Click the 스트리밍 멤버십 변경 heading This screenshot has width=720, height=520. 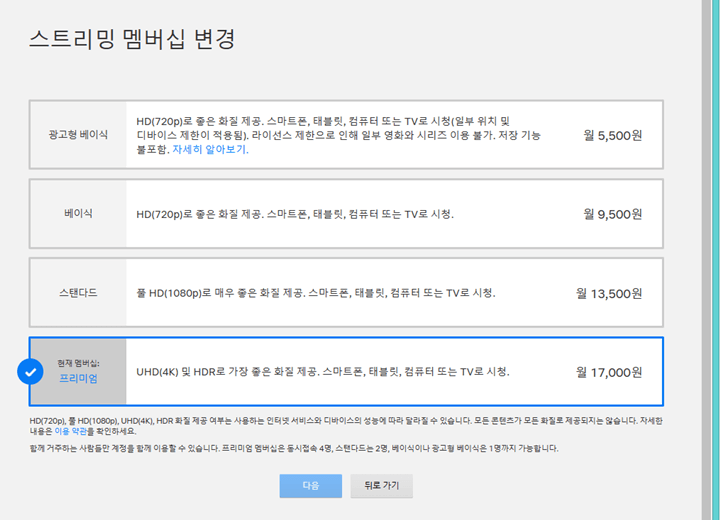click(132, 39)
